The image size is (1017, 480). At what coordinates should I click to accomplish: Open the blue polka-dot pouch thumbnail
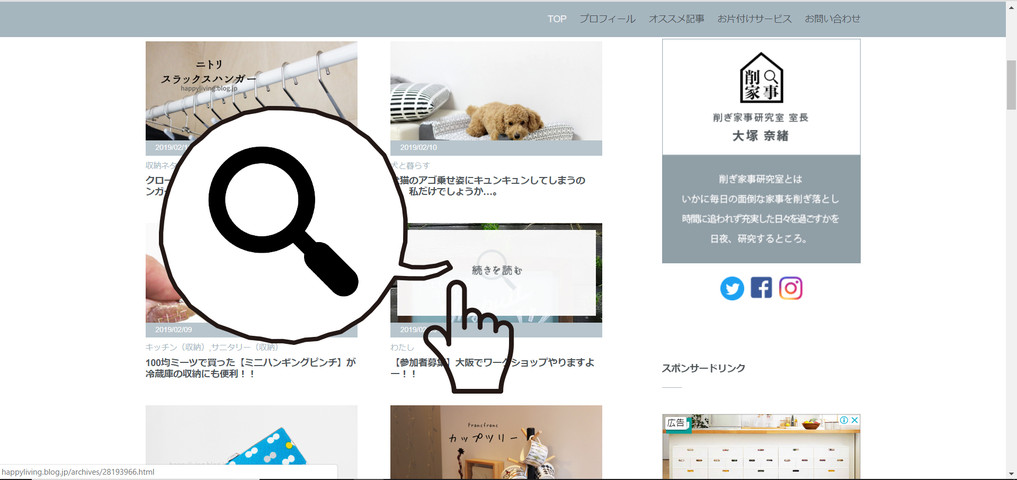coord(251,442)
